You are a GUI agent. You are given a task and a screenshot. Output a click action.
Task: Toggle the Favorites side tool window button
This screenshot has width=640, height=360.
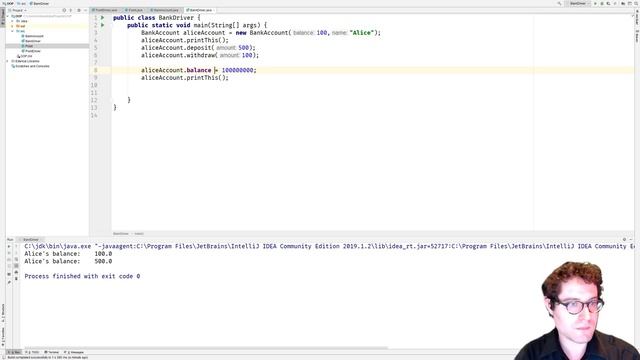(x=2, y=336)
